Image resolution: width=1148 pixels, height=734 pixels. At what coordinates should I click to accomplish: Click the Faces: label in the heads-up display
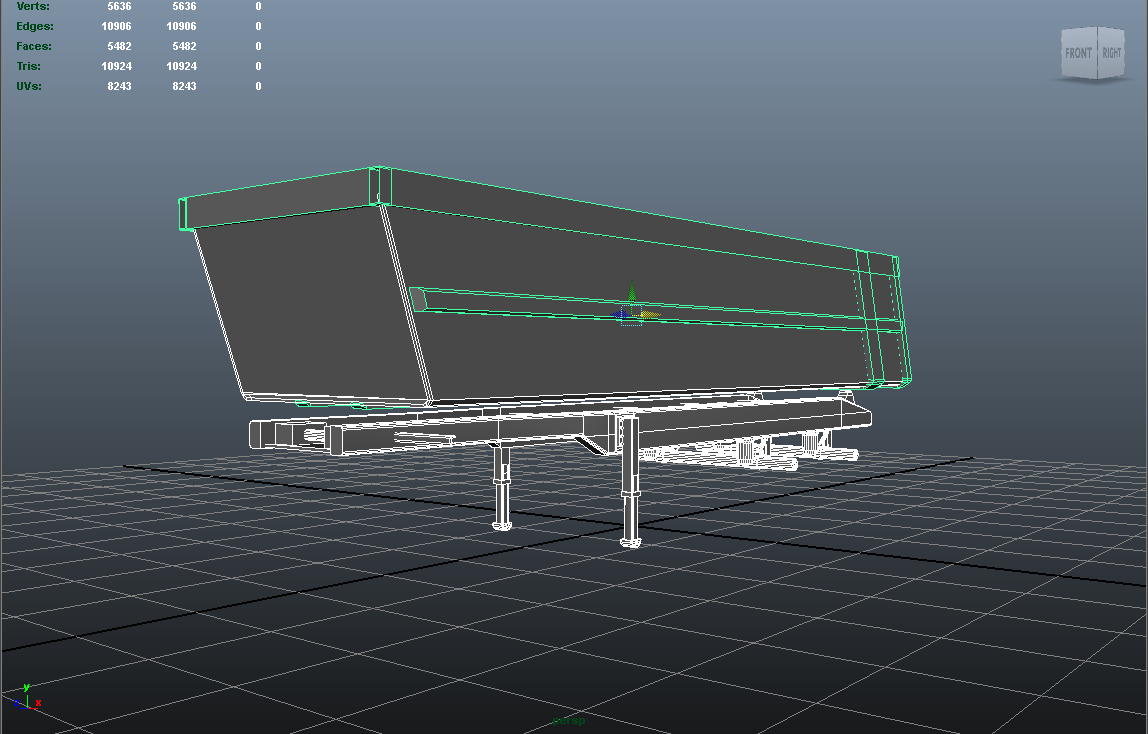click(x=34, y=45)
